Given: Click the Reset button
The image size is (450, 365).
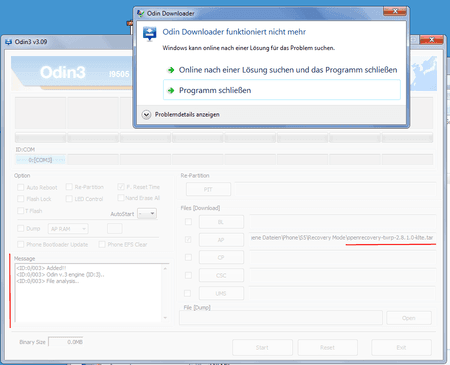Looking at the screenshot, I should [328, 348].
